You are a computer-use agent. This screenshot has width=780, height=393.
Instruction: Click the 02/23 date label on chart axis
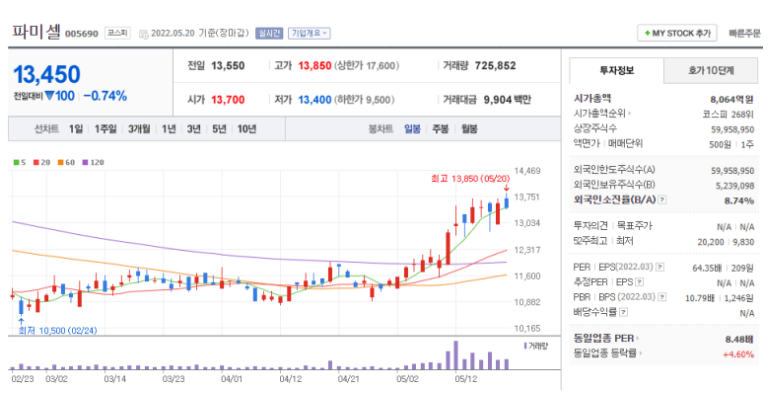23,379
